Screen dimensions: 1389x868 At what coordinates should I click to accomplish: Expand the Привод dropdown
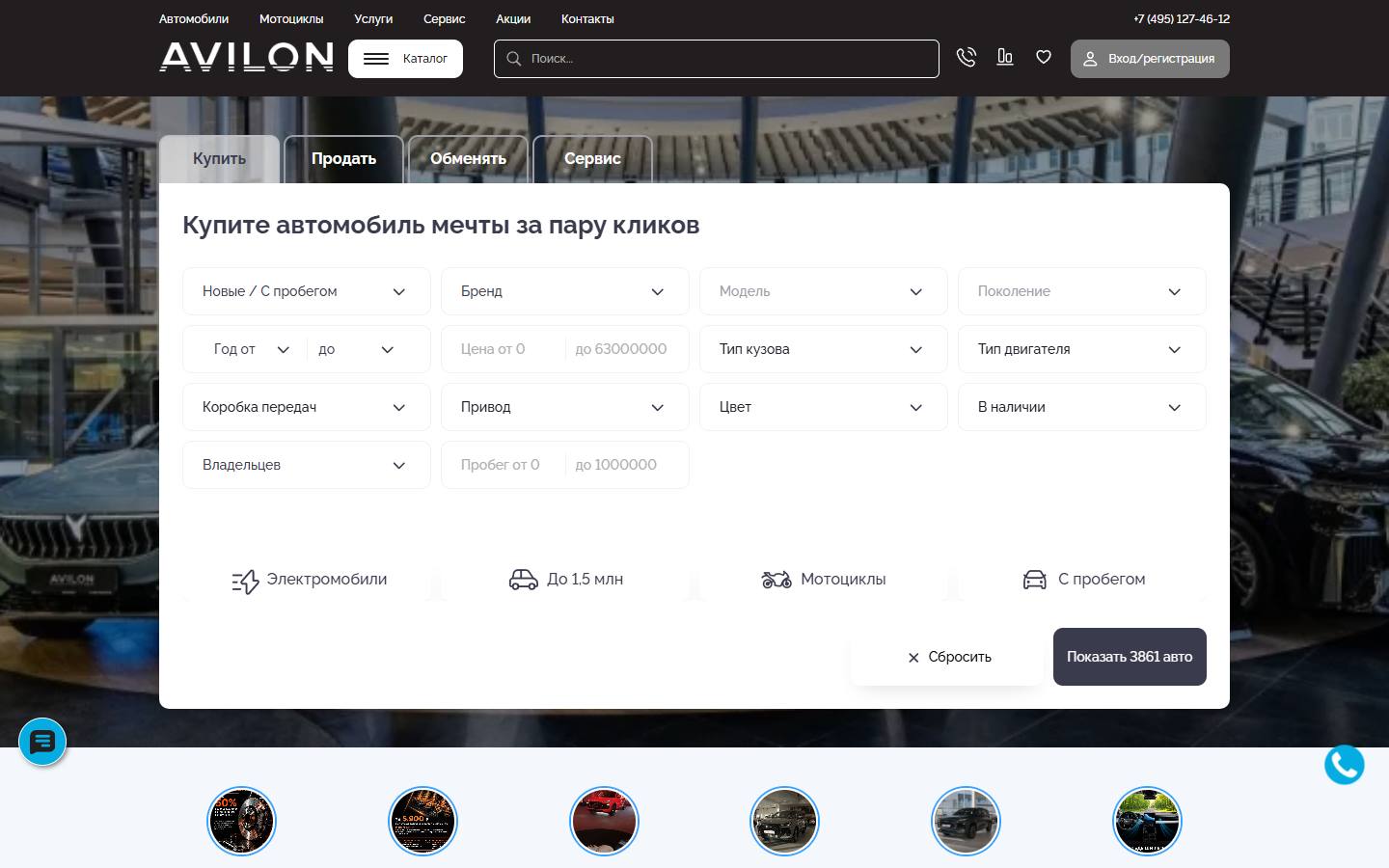tap(565, 407)
